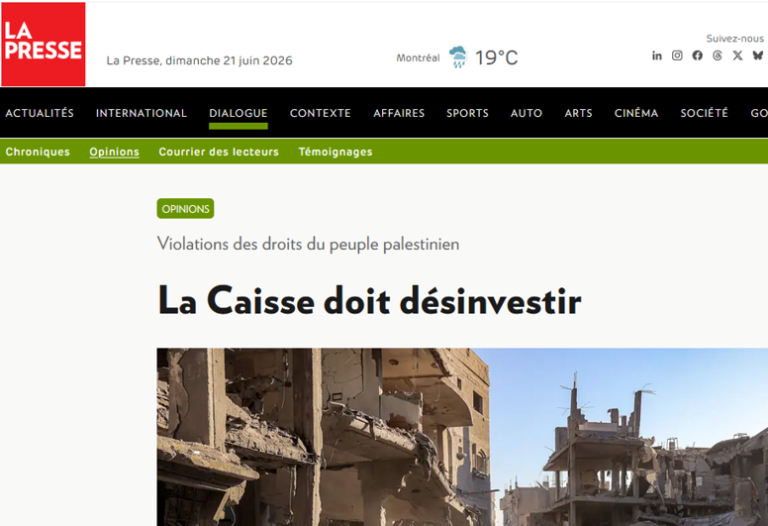Screen dimensions: 768x526
Task: Click the 'Suivez-nous' label
Action: click(x=735, y=38)
